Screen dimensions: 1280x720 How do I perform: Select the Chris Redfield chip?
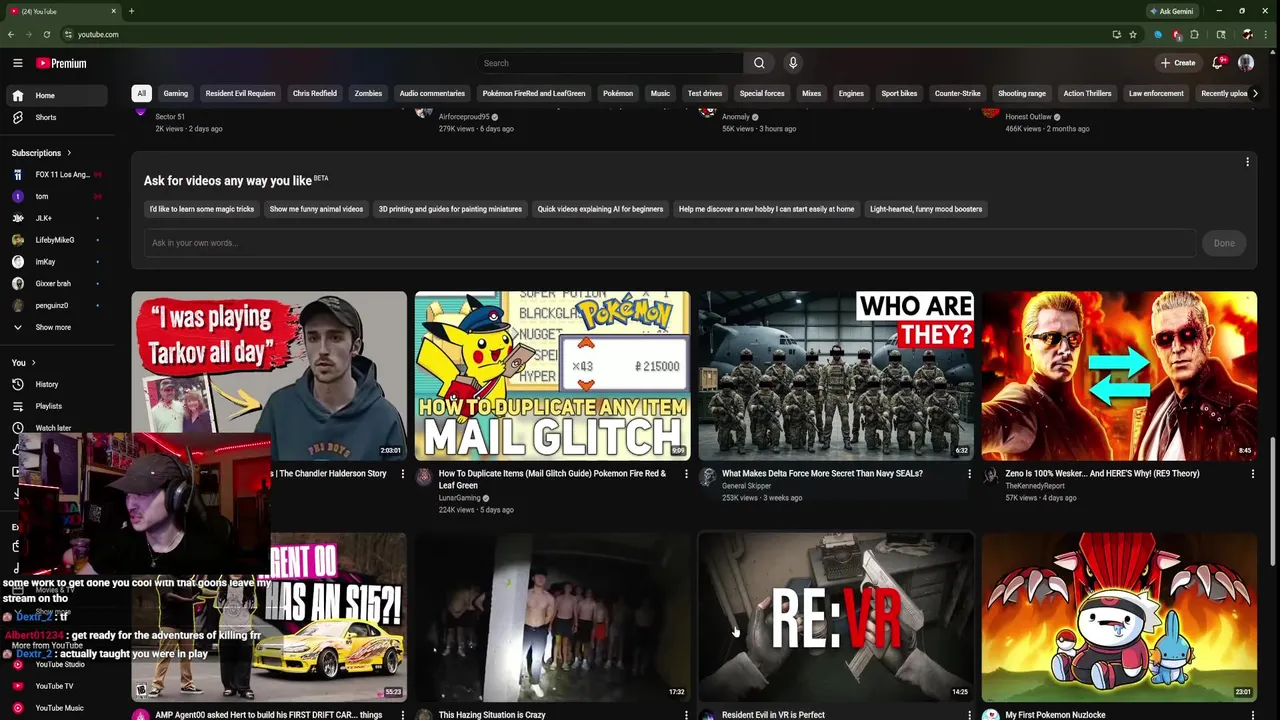click(314, 93)
